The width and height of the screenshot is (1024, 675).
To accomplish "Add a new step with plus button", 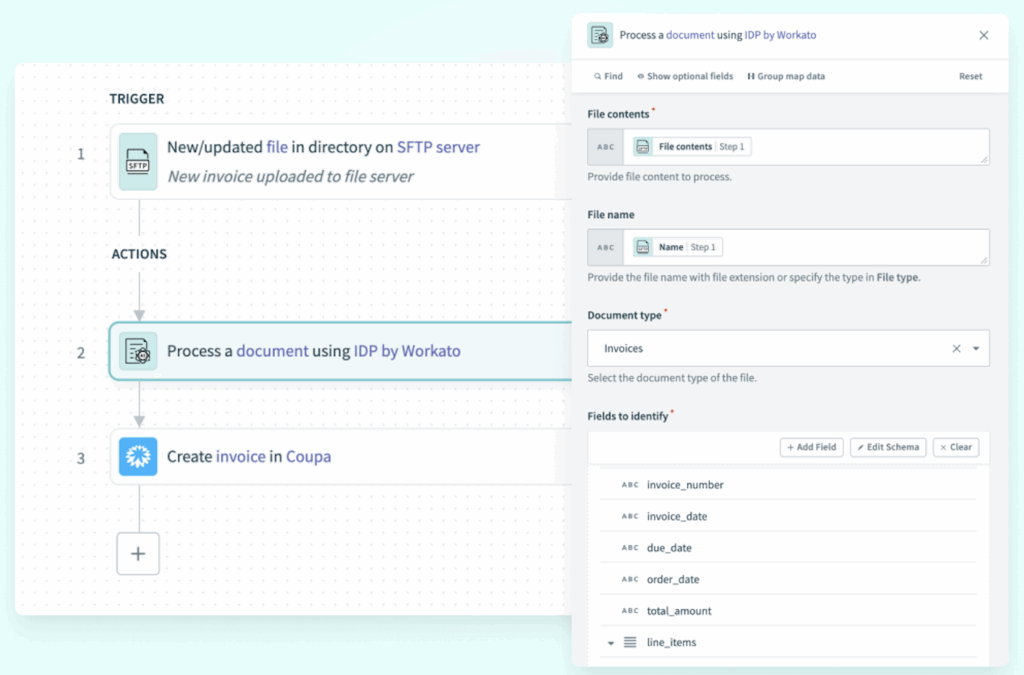I will pos(138,554).
